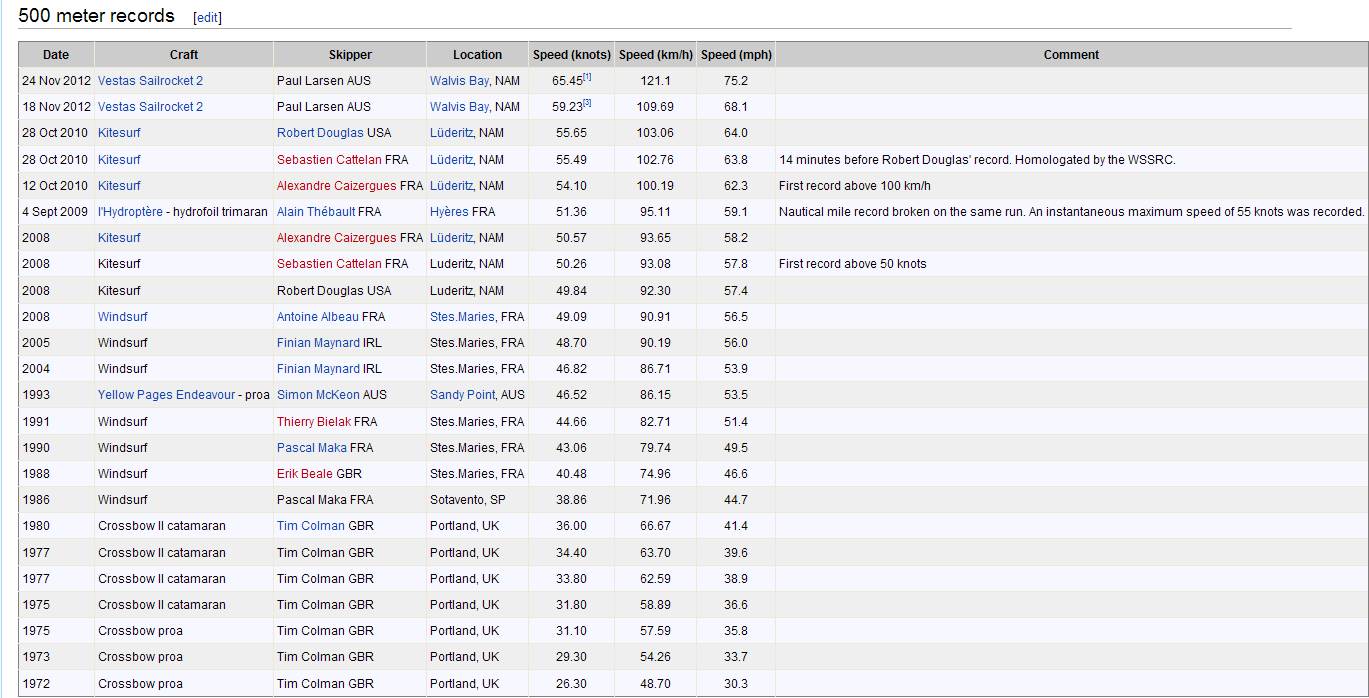1369x698 pixels.
Task: Open the Sandy Point location link
Action: point(463,395)
